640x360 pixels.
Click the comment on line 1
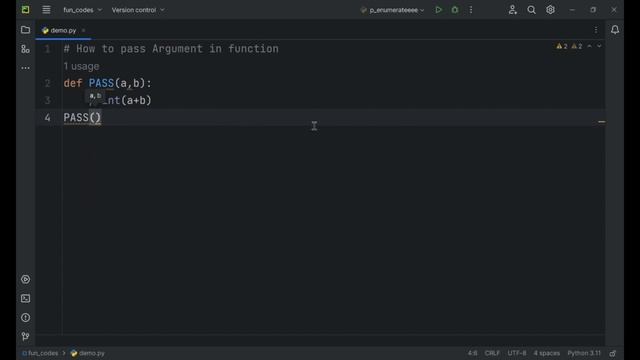coord(171,49)
